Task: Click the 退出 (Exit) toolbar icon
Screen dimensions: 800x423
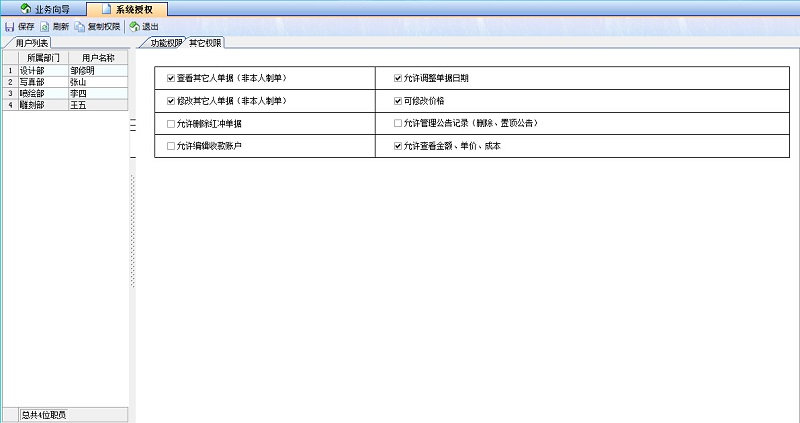Action: 135,26
